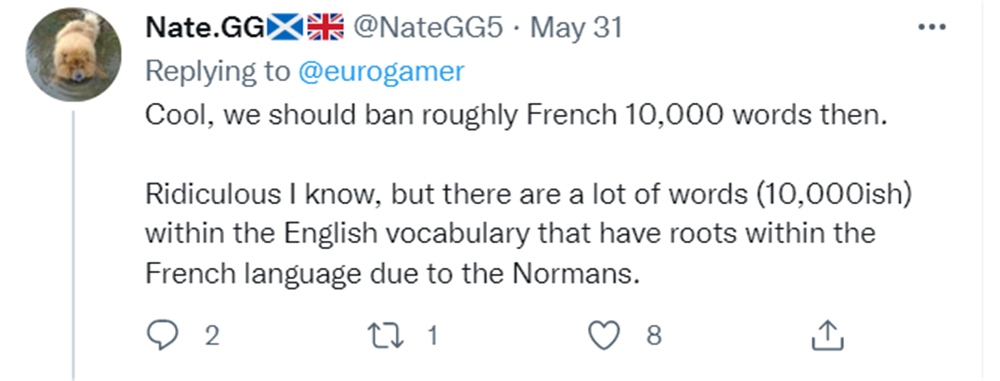Open the share tweet upload icon
Viewport: 1000px width, 381px height.
pyautogui.click(x=827, y=336)
